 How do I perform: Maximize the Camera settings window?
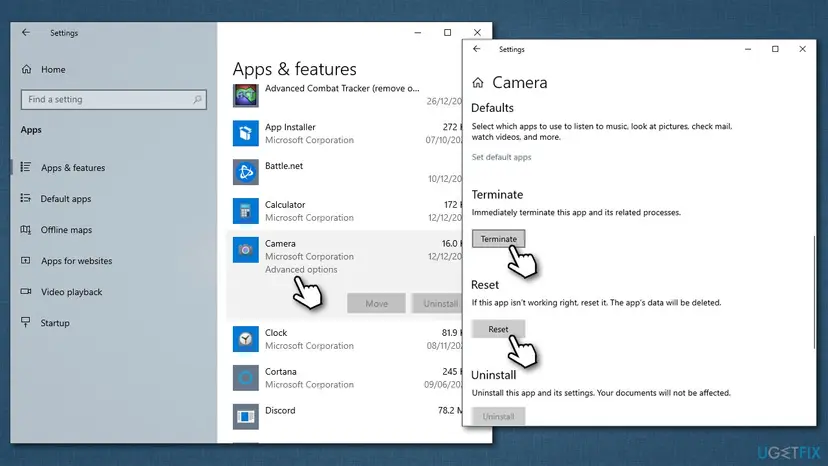(775, 49)
